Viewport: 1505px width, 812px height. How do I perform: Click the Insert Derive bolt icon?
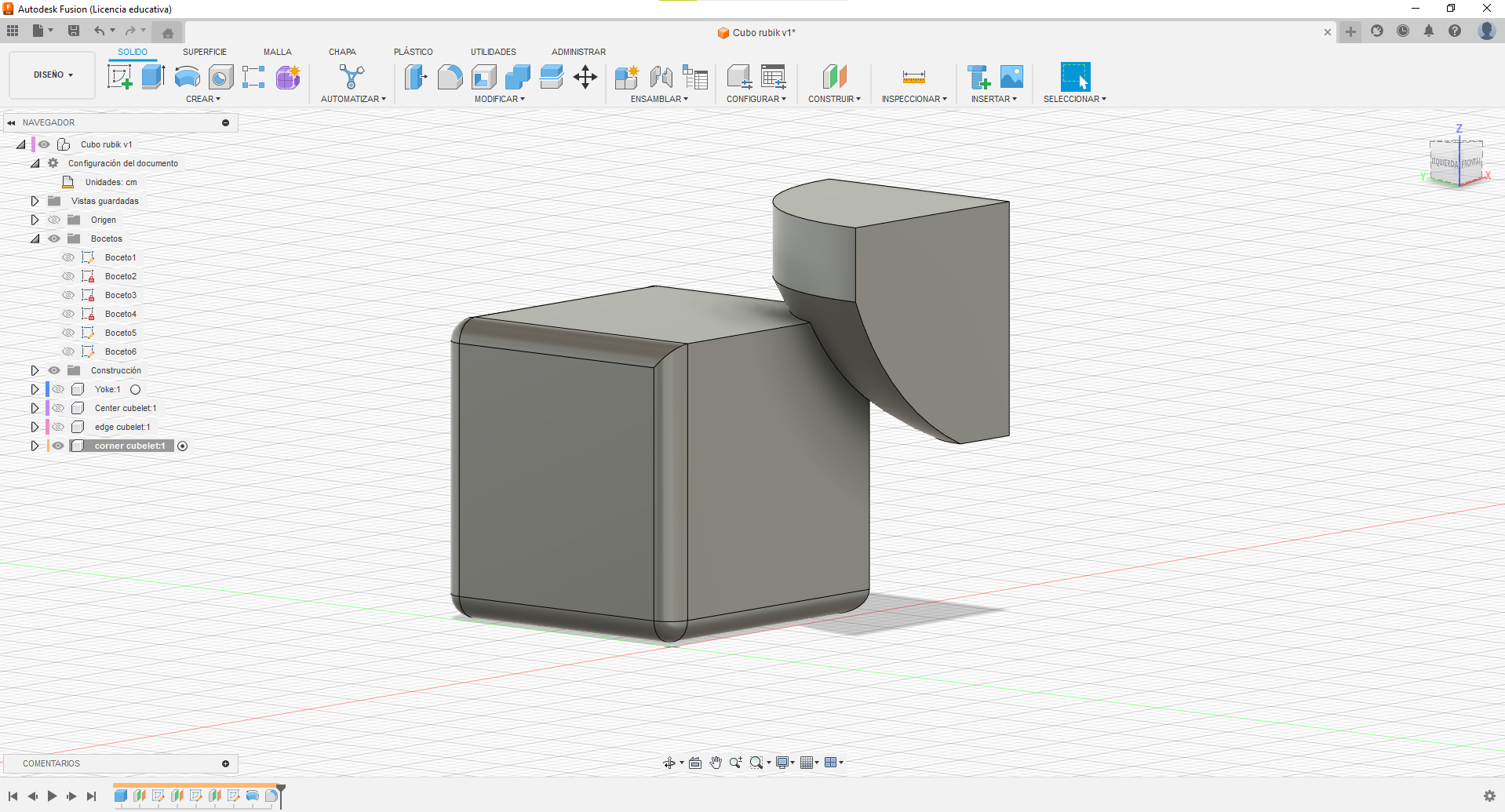click(978, 77)
